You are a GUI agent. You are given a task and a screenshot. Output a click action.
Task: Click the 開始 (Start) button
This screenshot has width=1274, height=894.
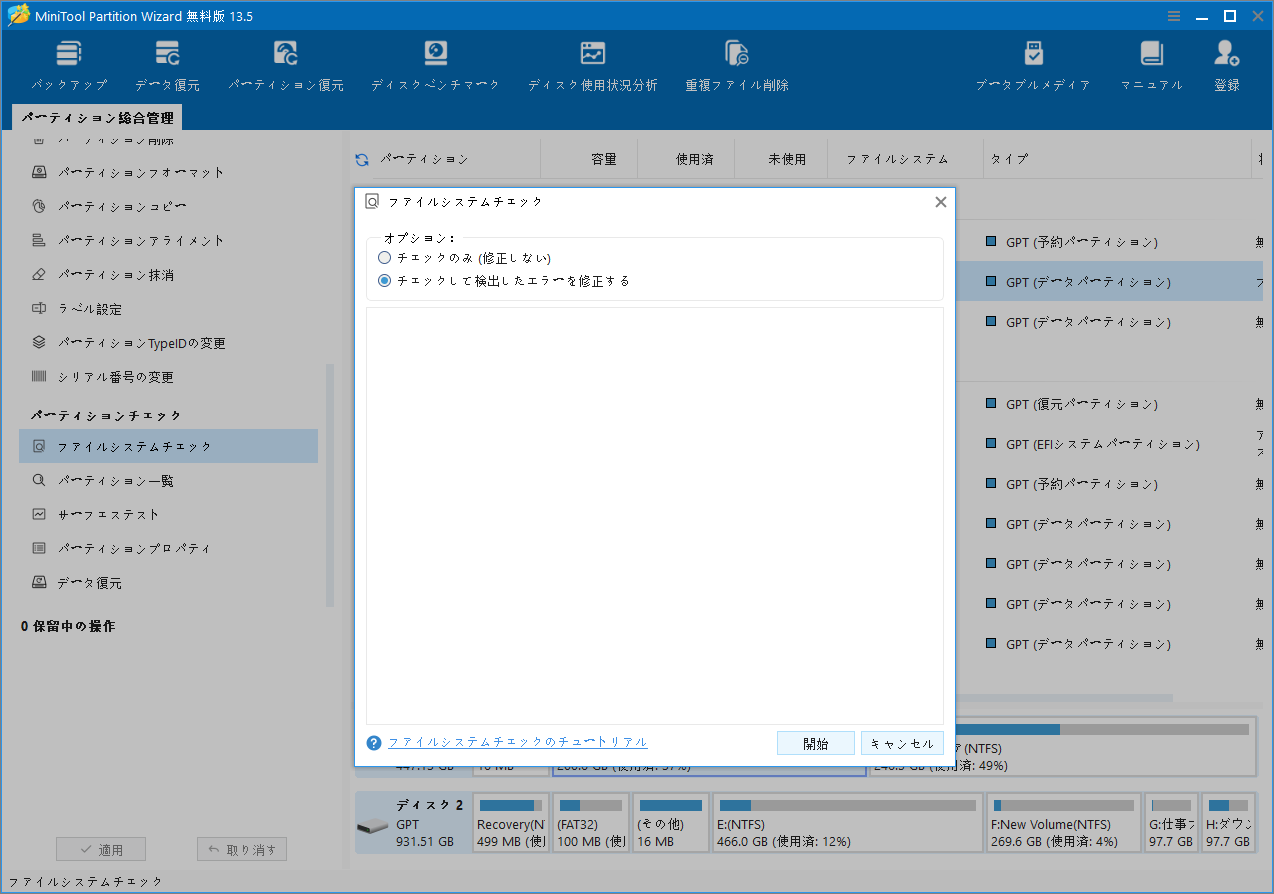tap(815, 742)
